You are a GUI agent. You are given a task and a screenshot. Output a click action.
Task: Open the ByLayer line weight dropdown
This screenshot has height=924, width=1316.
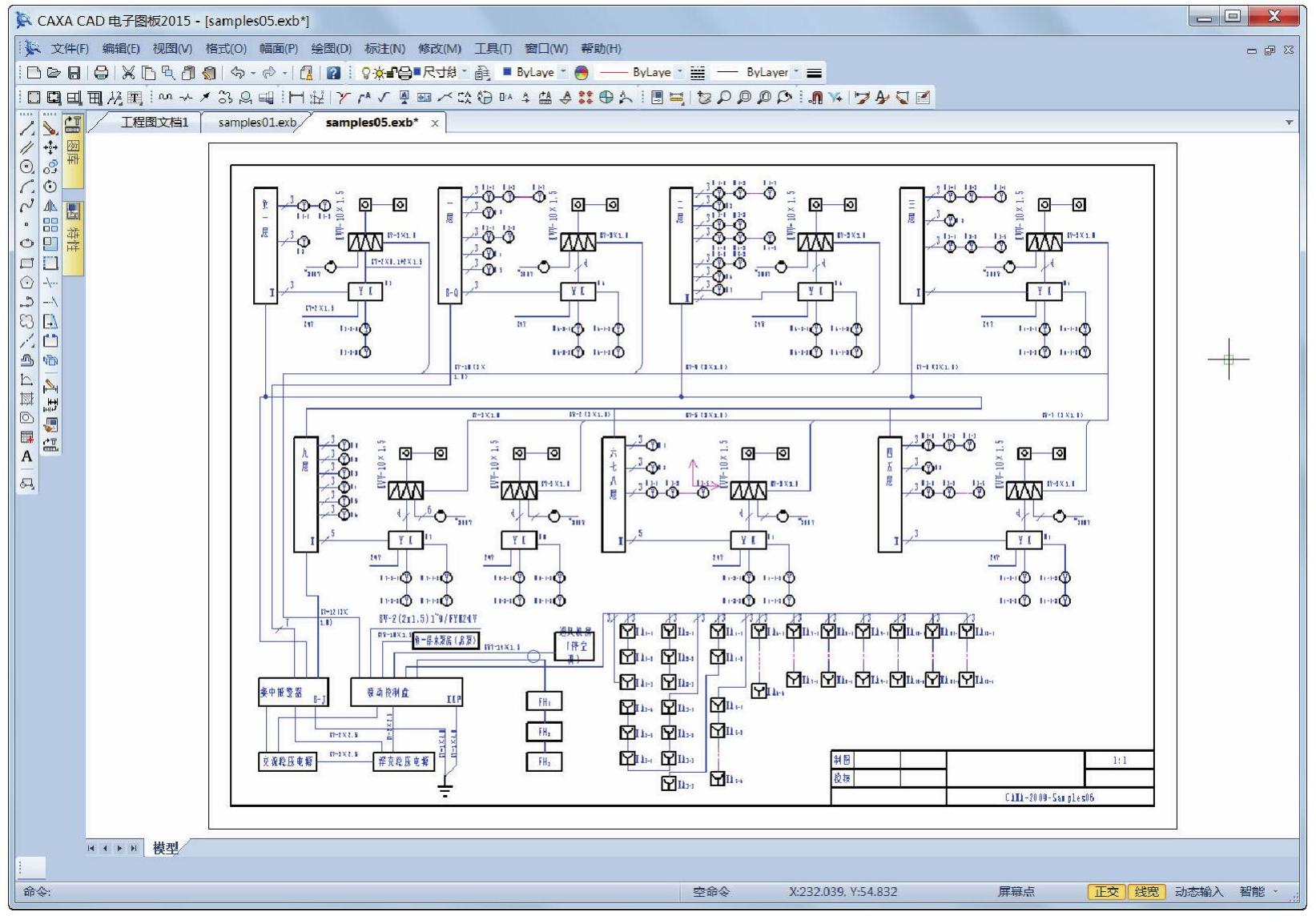pyautogui.click(x=796, y=72)
